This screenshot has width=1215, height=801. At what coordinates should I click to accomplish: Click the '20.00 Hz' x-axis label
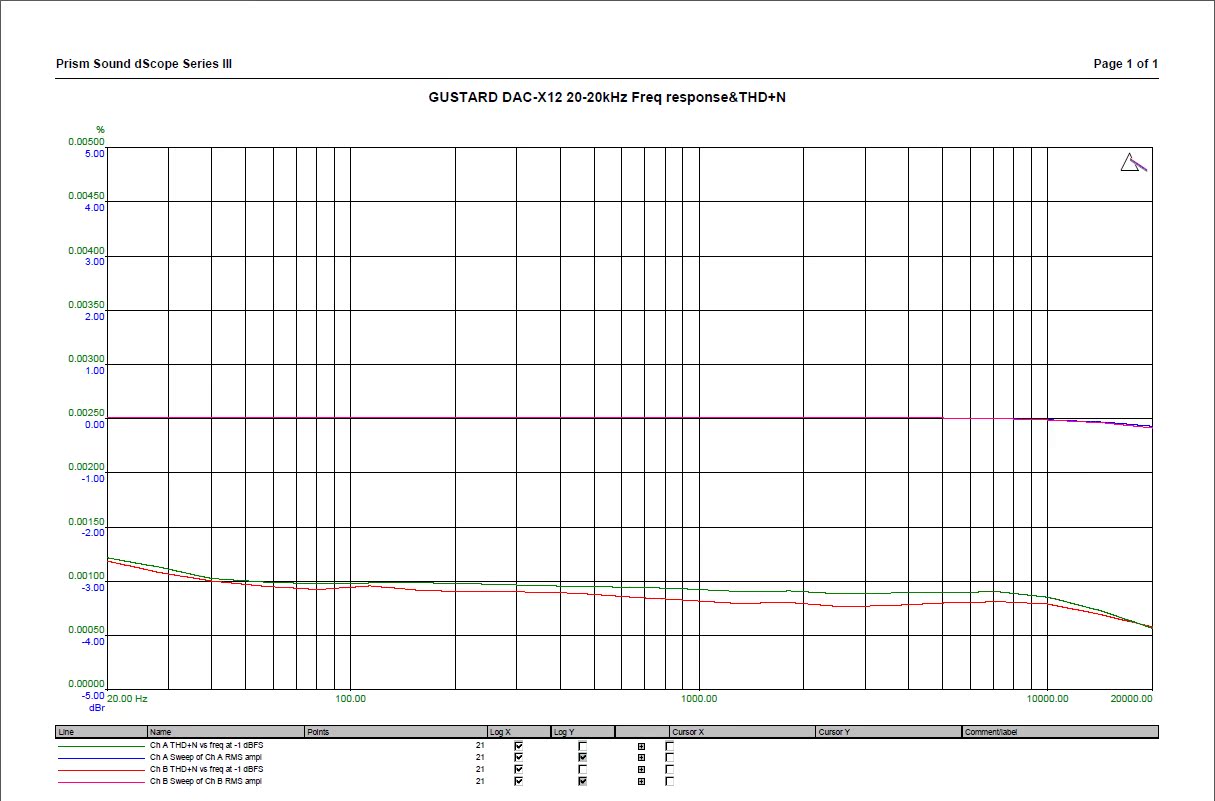click(x=127, y=698)
